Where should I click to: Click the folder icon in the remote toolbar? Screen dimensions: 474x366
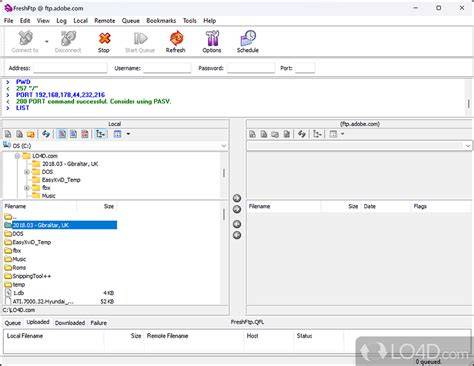pos(275,134)
